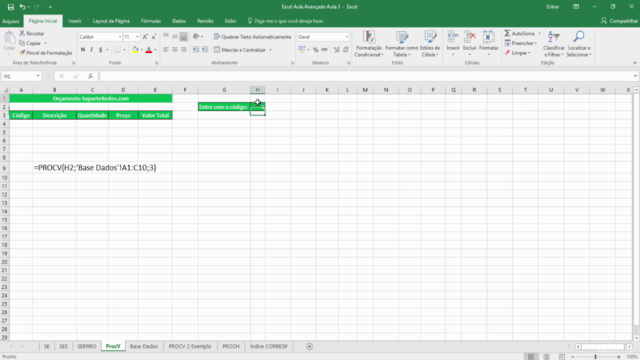
Task: Click the formula bar input field
Action: click(x=365, y=76)
